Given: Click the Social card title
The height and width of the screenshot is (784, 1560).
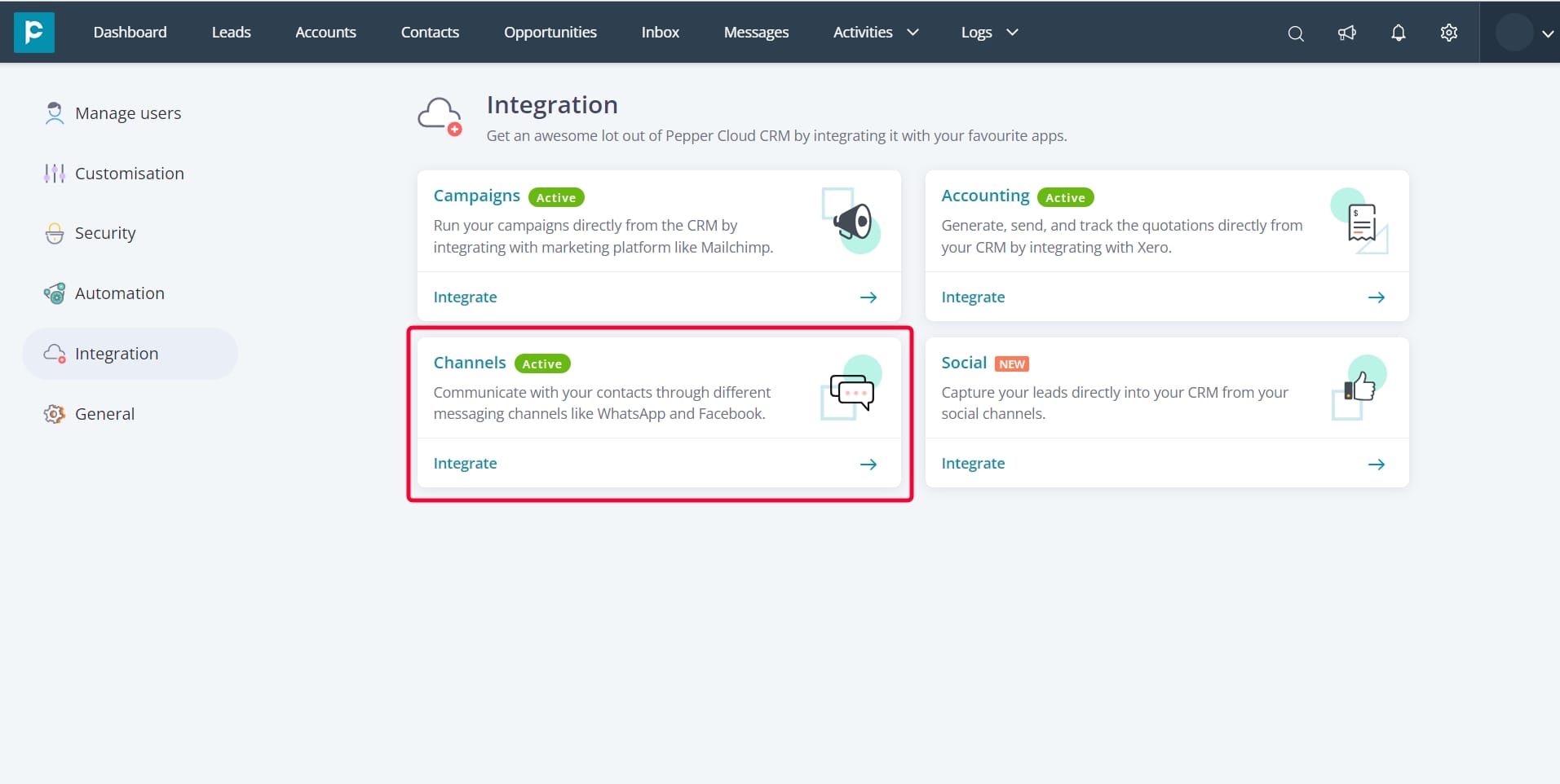Looking at the screenshot, I should 964,363.
